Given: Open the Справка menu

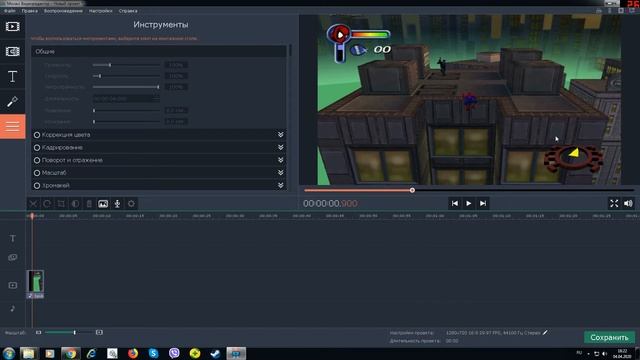Looking at the screenshot, I should tap(128, 11).
